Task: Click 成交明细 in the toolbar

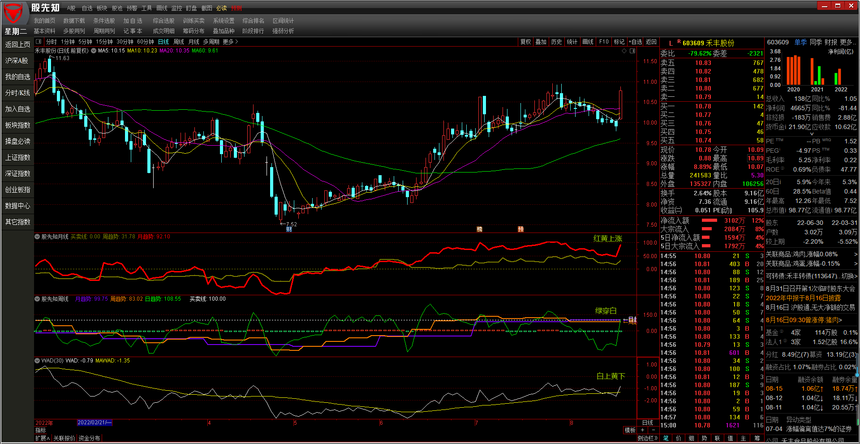Action: 163,31
